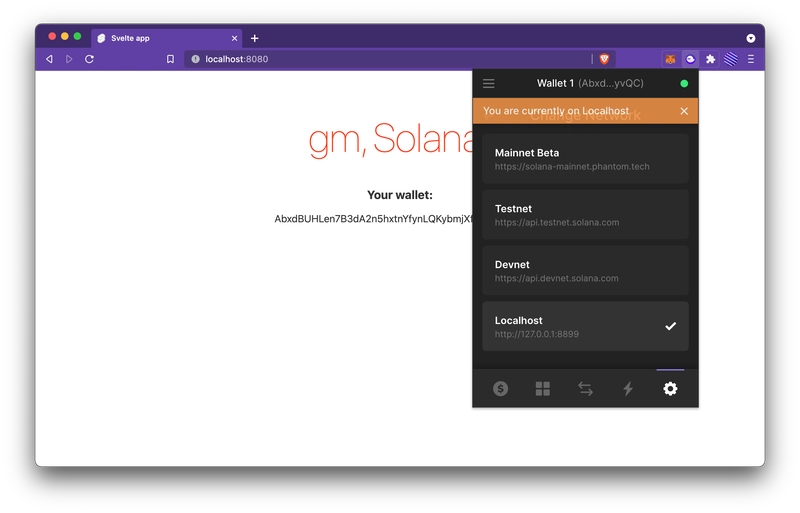800x513 pixels.
Task: Go to the swap arrows tab
Action: point(585,389)
